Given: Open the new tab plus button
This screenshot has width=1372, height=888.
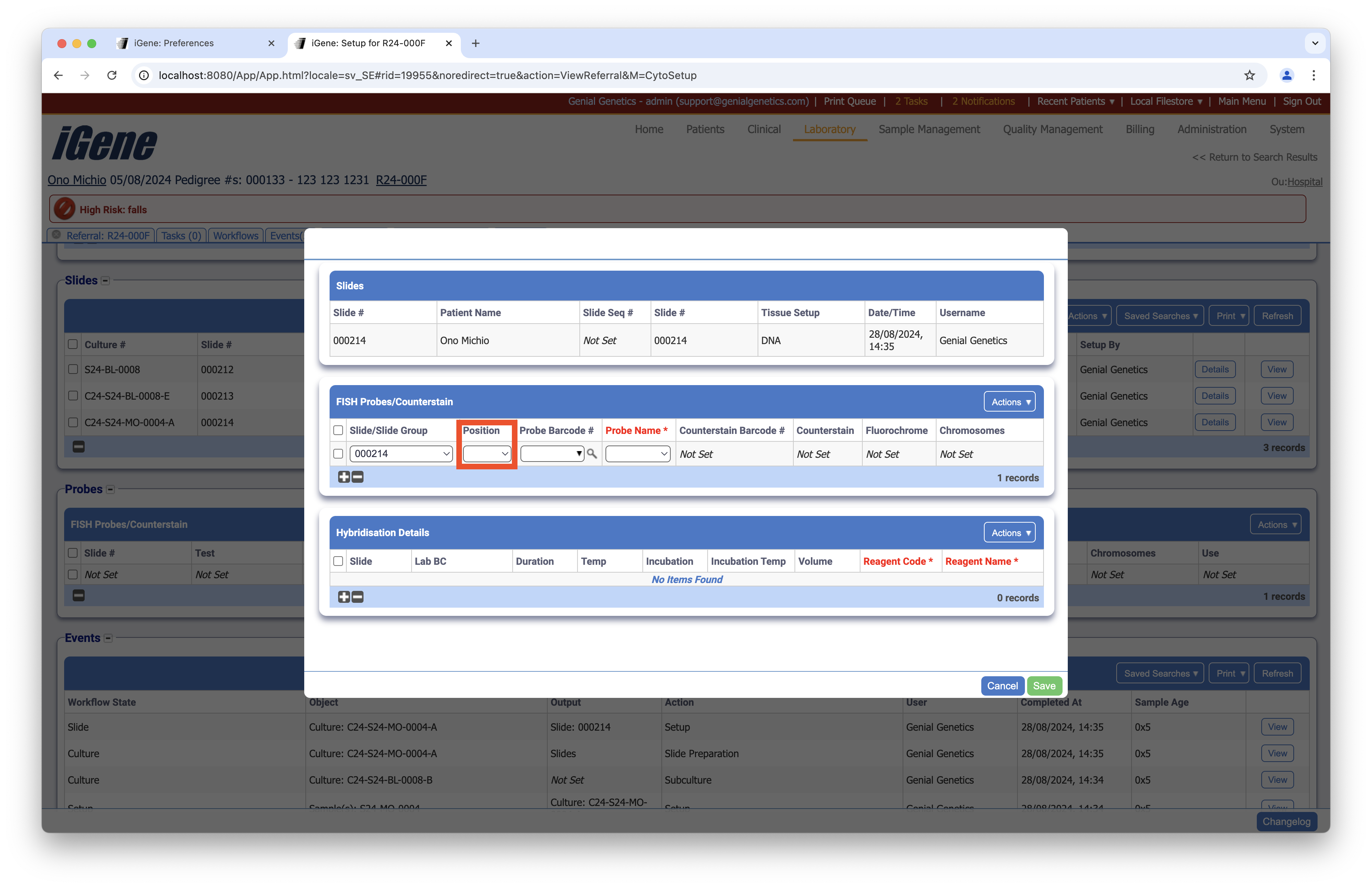Looking at the screenshot, I should click(476, 43).
